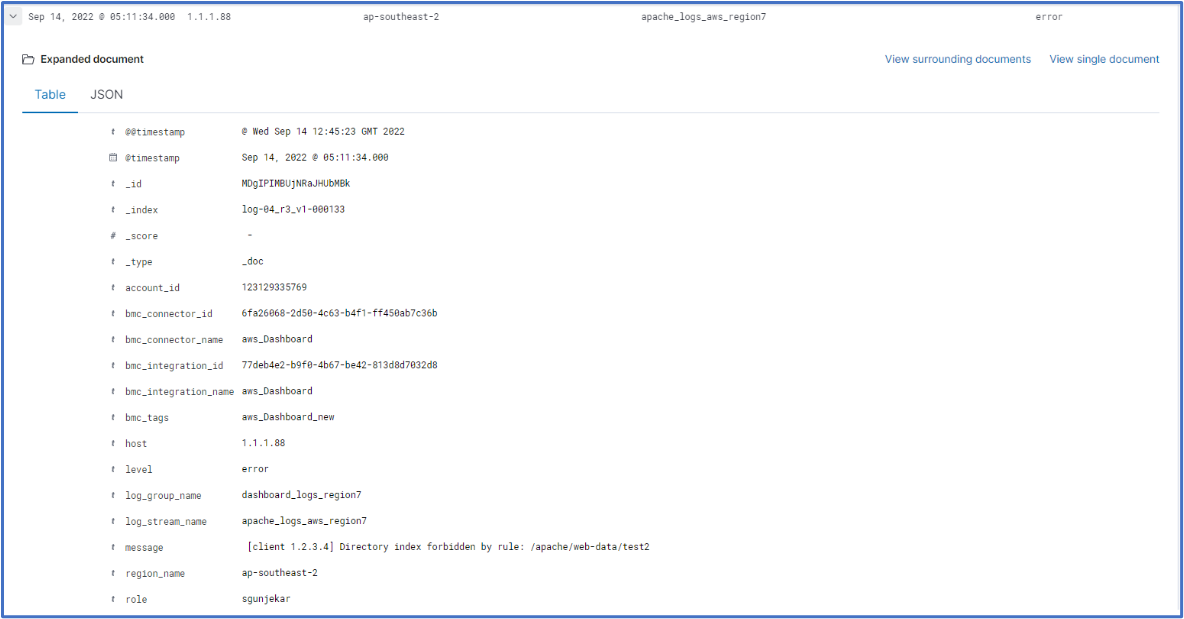
Task: Click the level value error in table
Action: click(x=255, y=469)
